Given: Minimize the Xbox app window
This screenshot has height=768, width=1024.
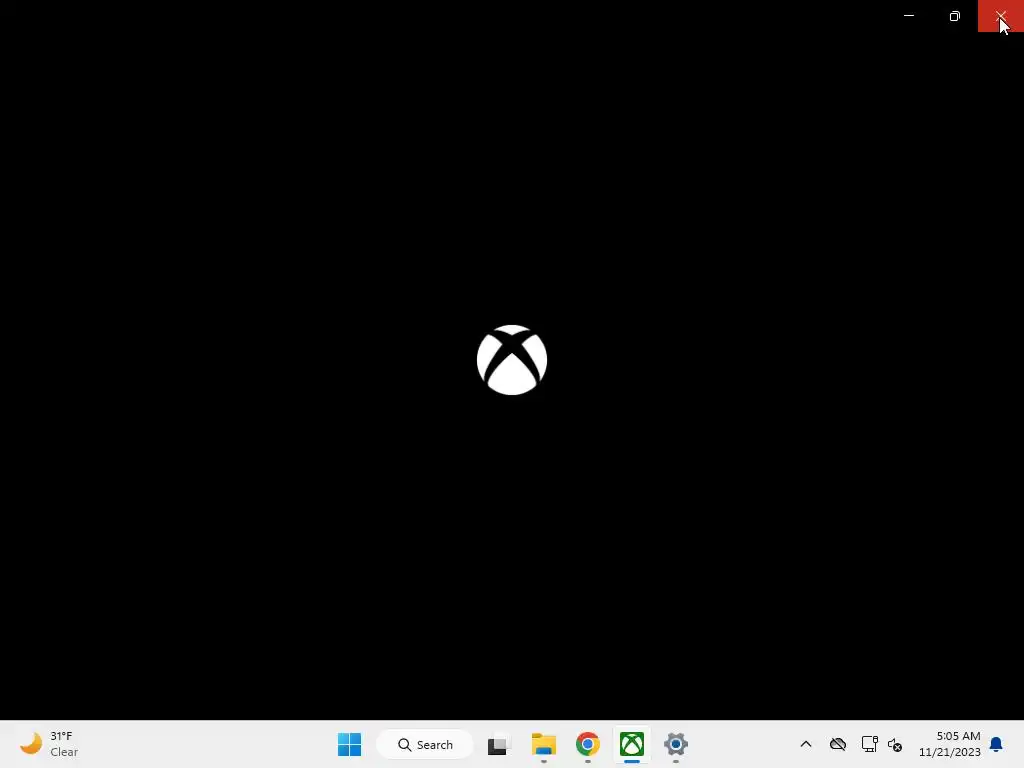Looking at the screenshot, I should pyautogui.click(x=909, y=16).
